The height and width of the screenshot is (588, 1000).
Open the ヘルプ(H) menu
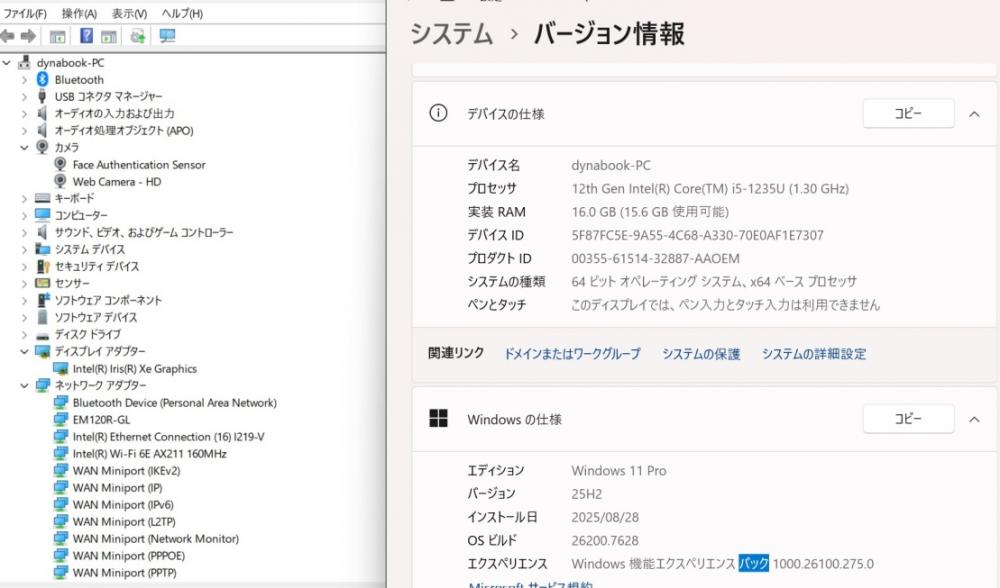click(182, 13)
